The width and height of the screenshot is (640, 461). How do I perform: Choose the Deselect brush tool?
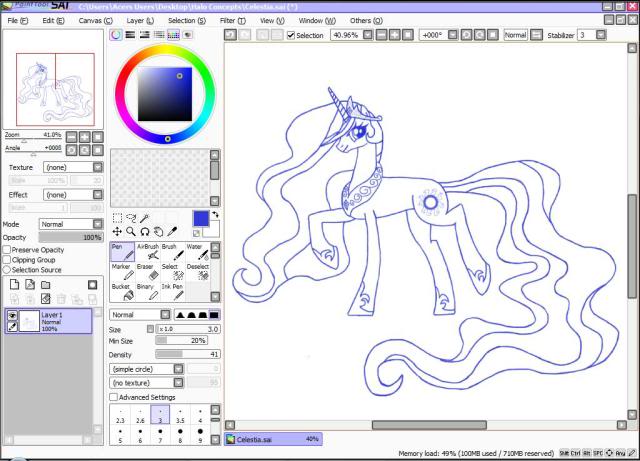click(198, 272)
